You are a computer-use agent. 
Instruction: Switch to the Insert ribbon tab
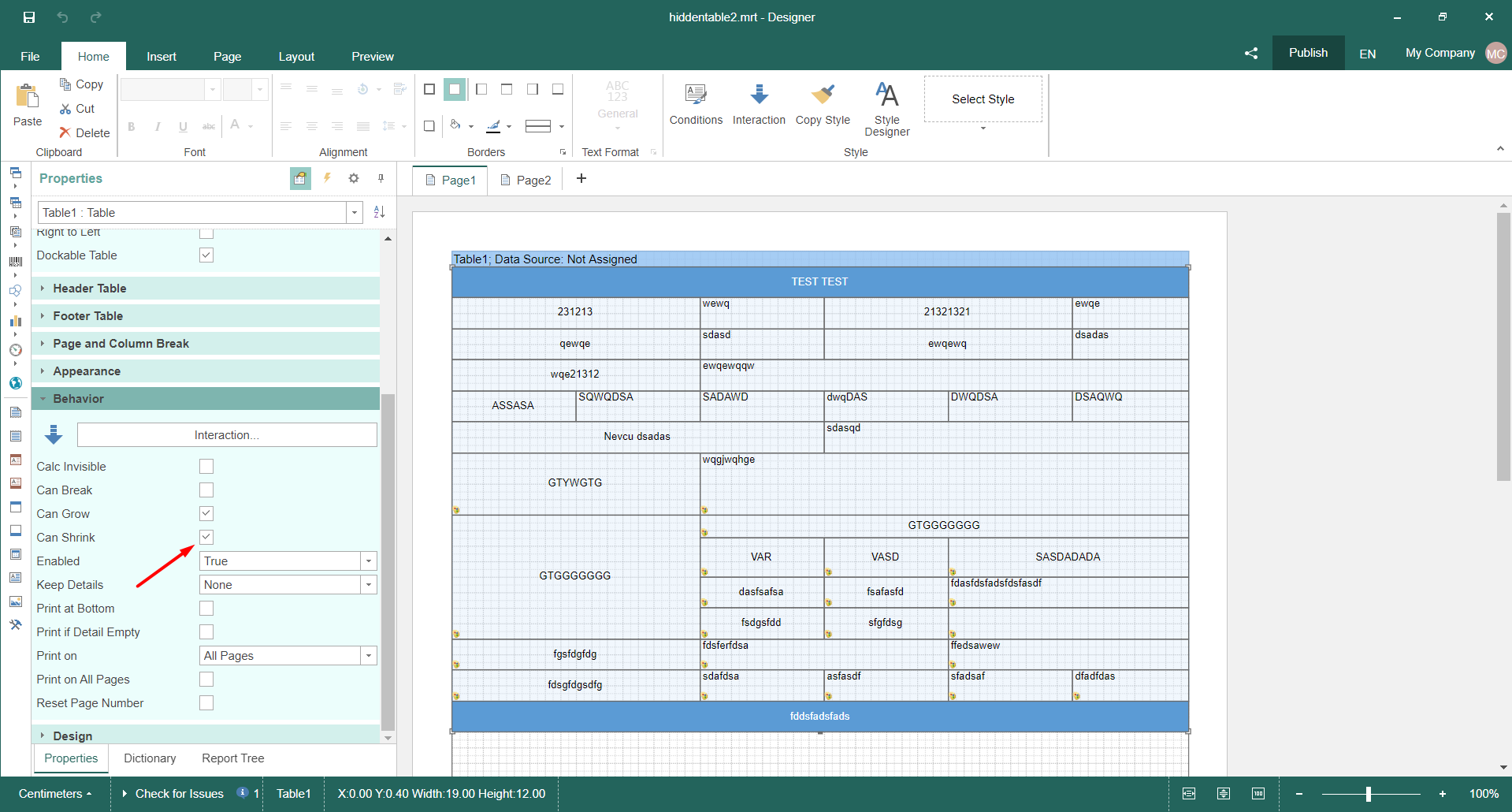162,57
